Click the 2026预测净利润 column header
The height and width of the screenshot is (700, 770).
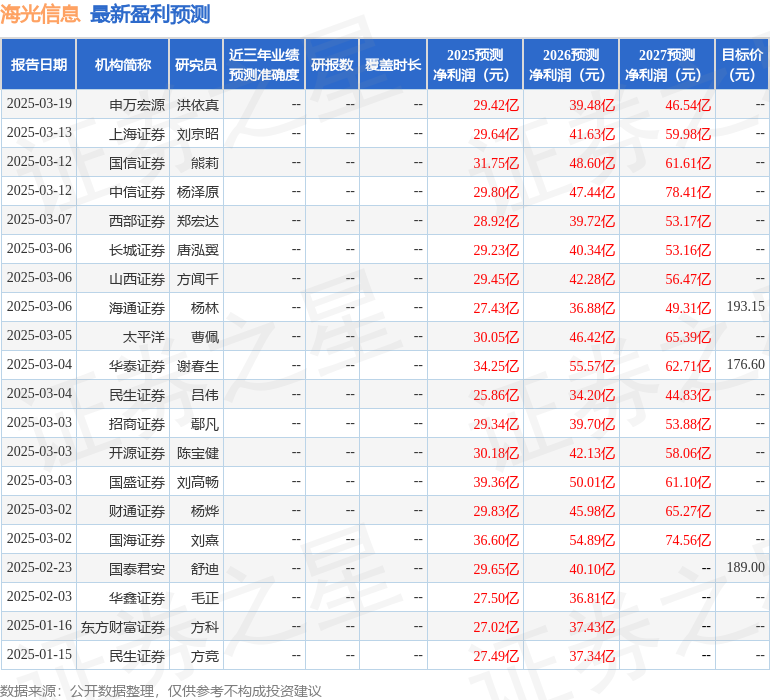(x=571, y=65)
